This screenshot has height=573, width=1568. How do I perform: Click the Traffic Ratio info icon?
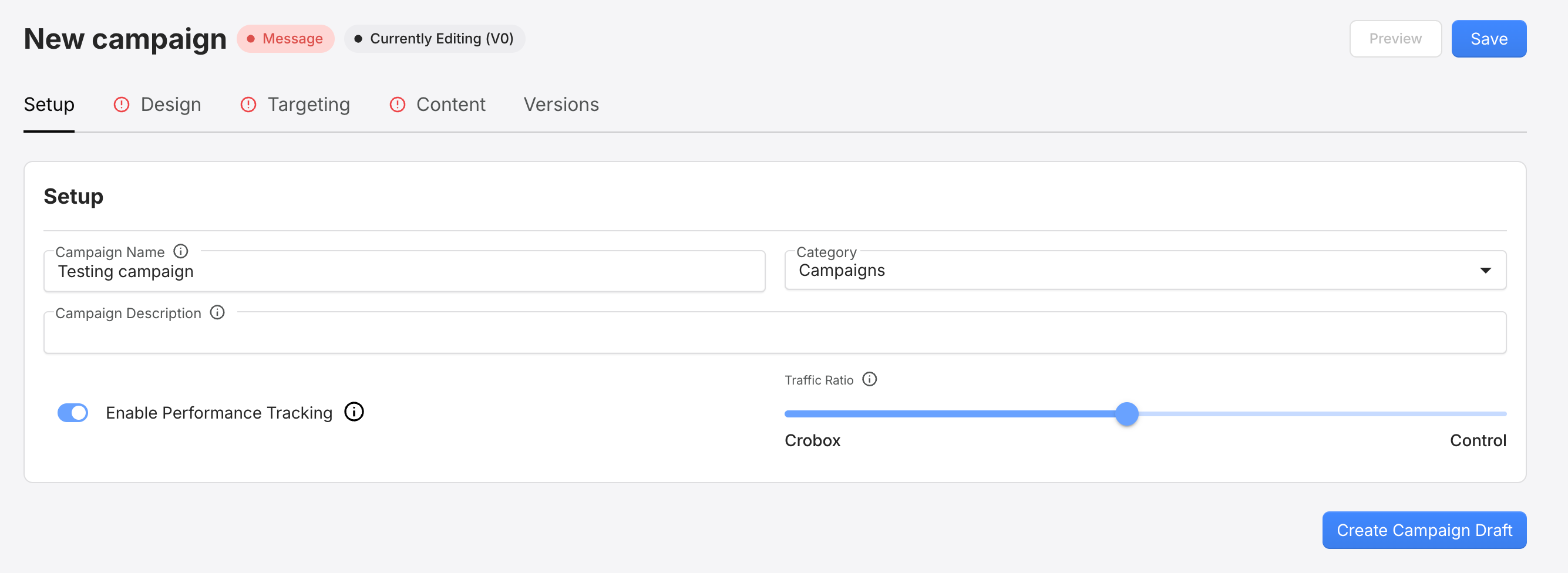point(869,379)
